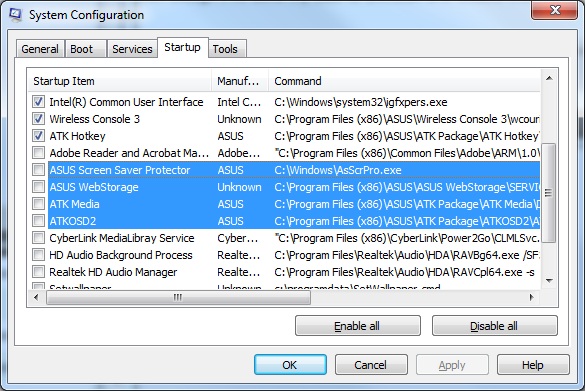This screenshot has height=392, width=586.
Task: Select the ATK Hotkey row name
Action: 77,136
